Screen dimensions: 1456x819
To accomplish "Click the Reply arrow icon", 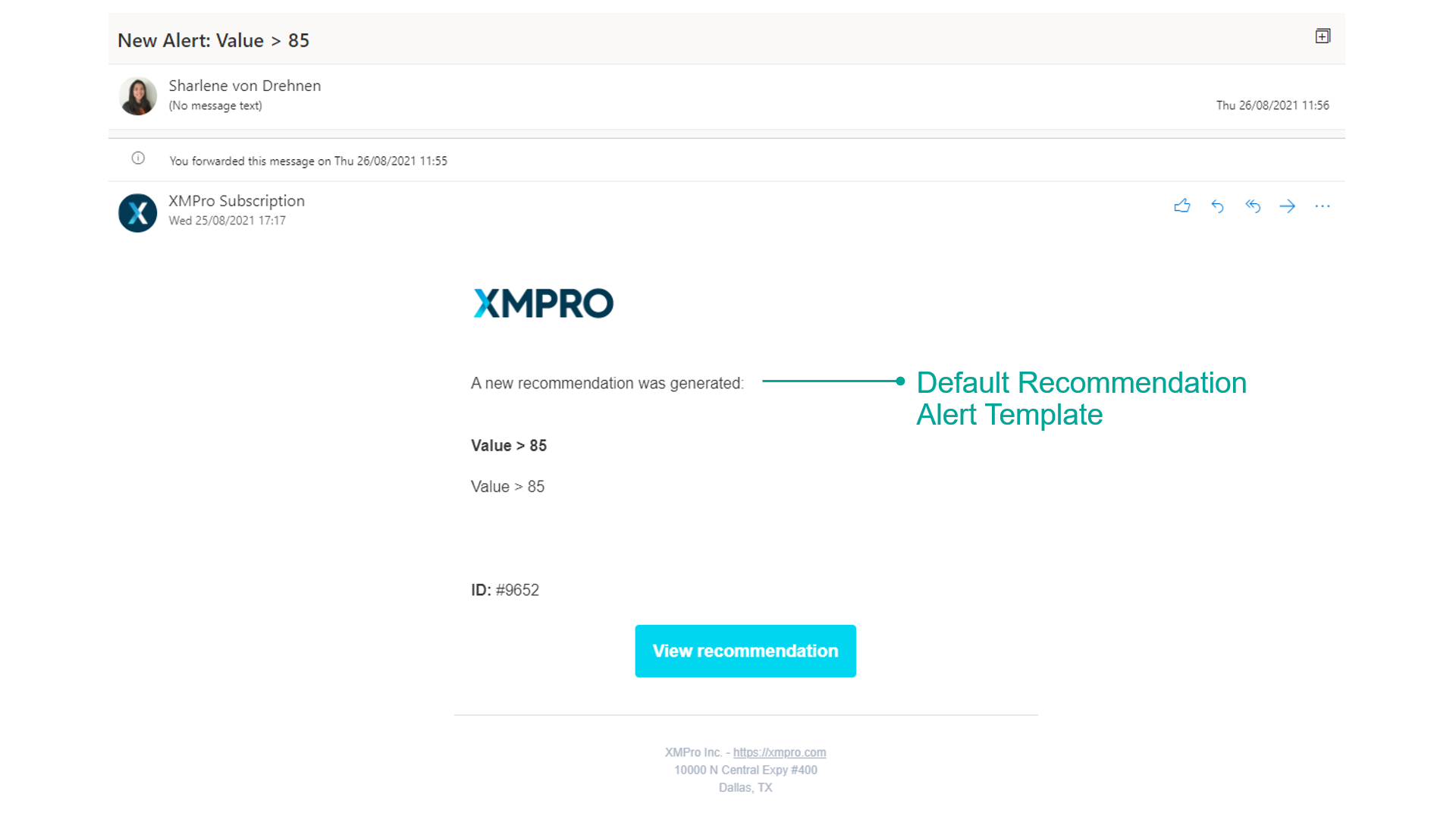I will (x=1217, y=206).
